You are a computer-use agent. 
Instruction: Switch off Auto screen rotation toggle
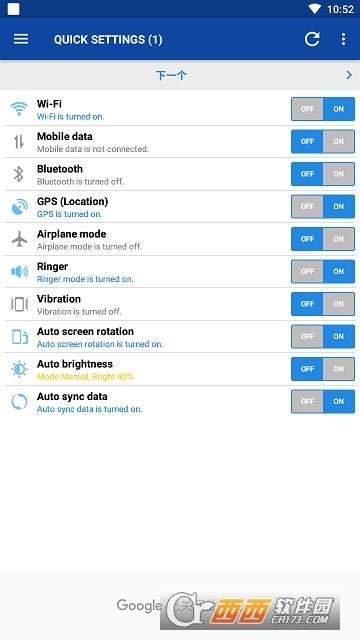pyautogui.click(x=307, y=337)
